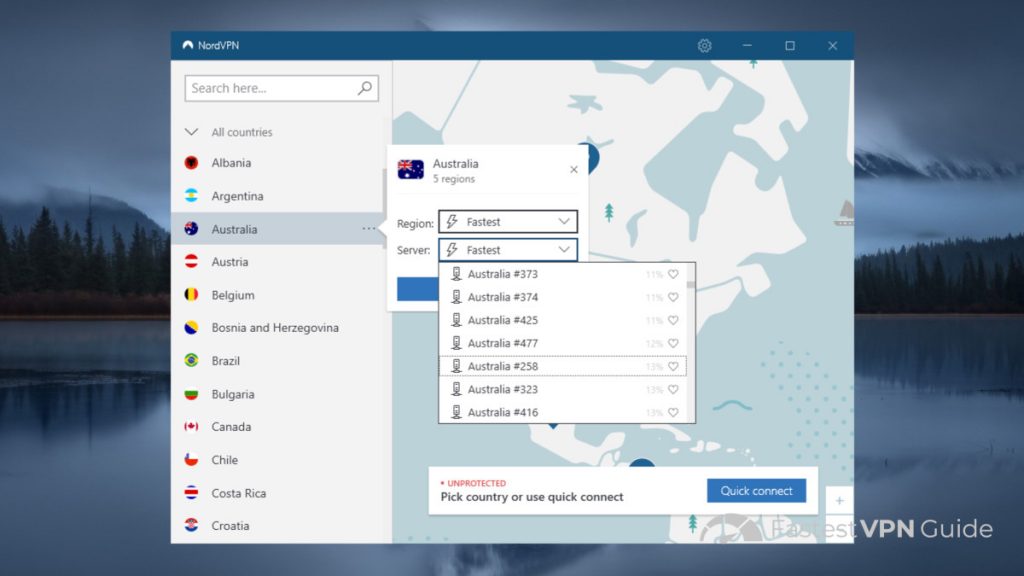Click server icon beside Australia #373
The image size is (1024, 576).
pyautogui.click(x=456, y=274)
